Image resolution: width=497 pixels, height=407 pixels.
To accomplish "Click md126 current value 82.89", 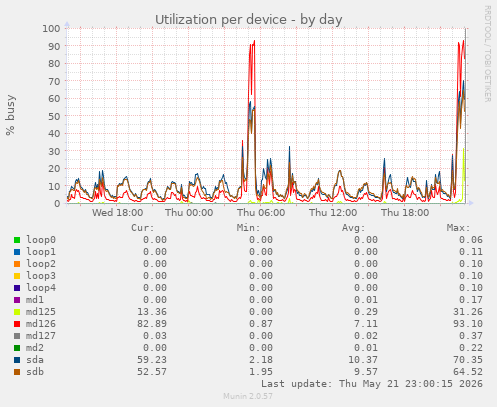I will pos(152,324).
